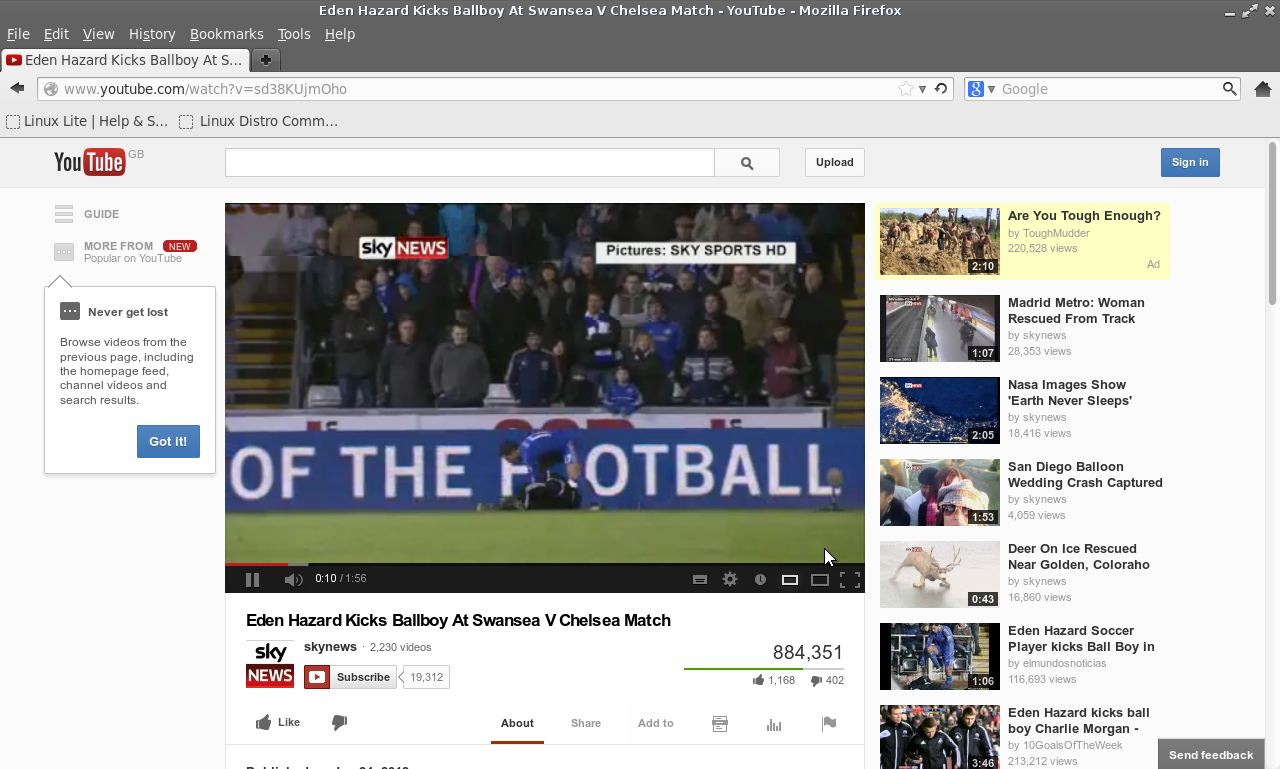This screenshot has height=769, width=1280.
Task: Go to the browser home page
Action: (x=1262, y=89)
